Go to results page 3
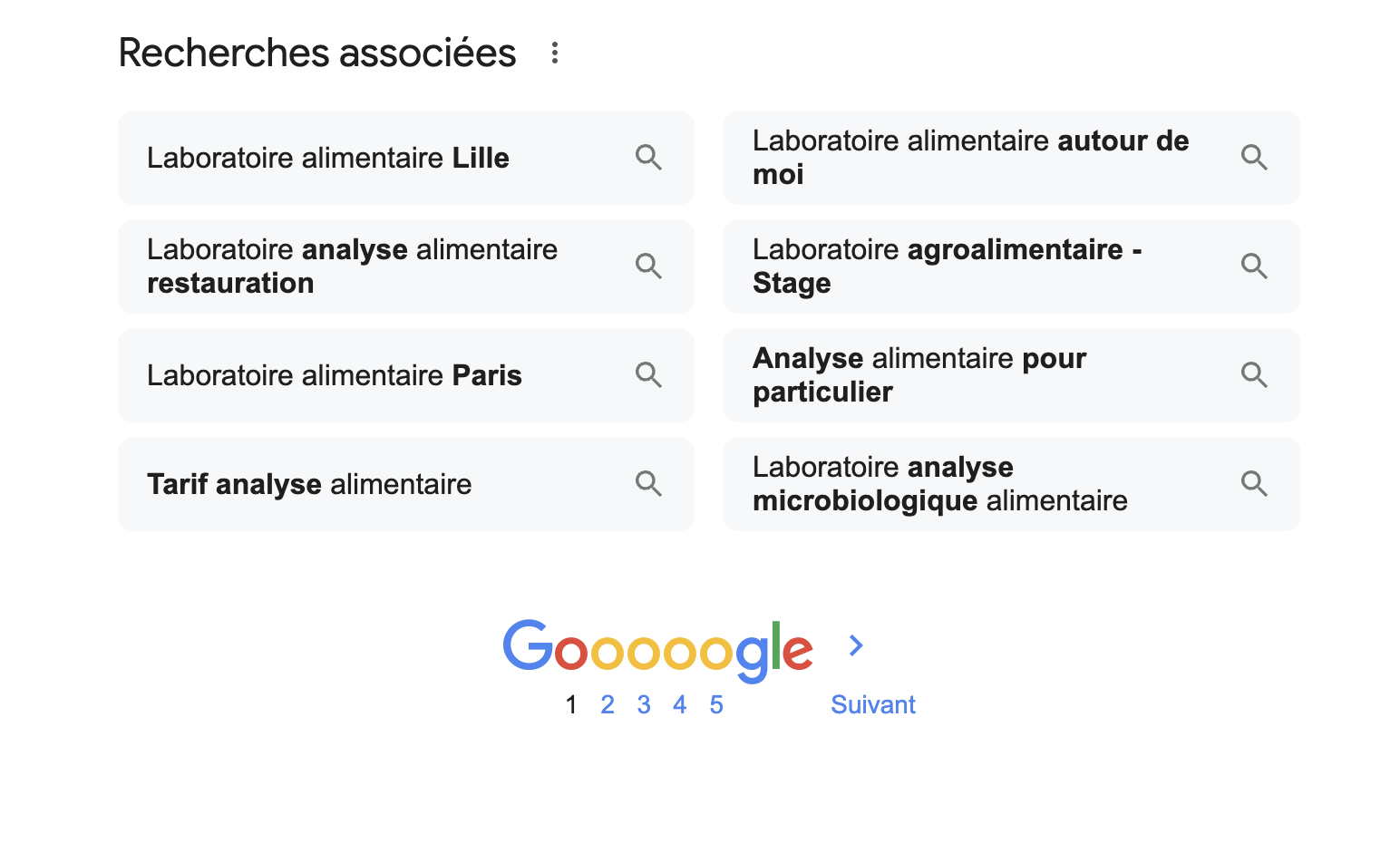This screenshot has height=843, width=1400. (x=644, y=704)
